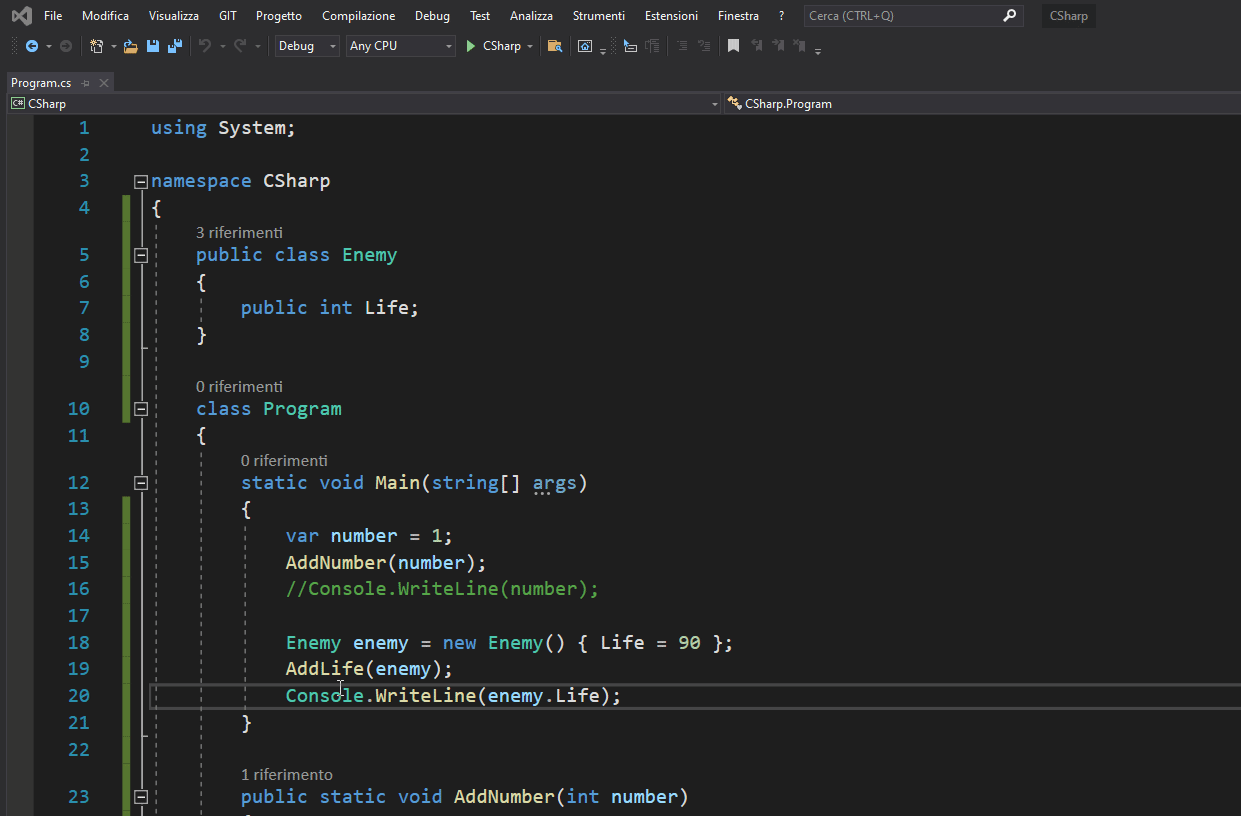The image size is (1241, 816).
Task: Click the undo arrow icon
Action: (205, 46)
